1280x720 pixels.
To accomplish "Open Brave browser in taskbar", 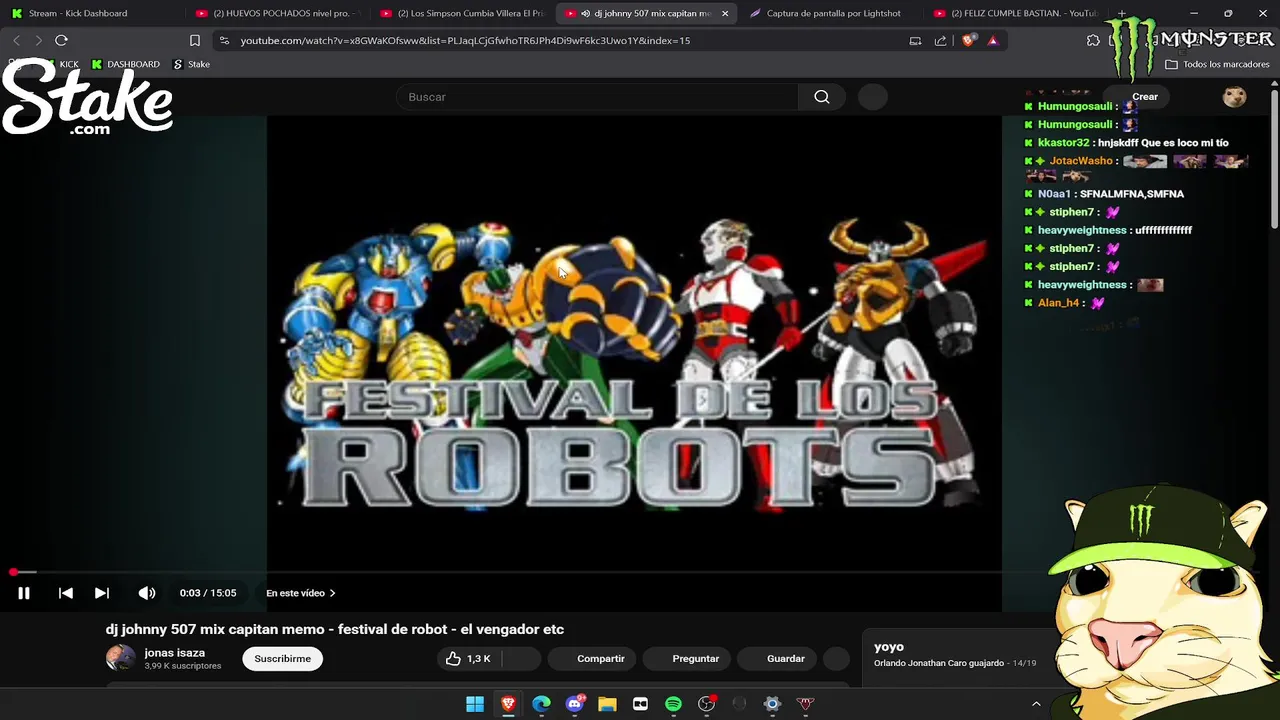I will click(x=508, y=704).
